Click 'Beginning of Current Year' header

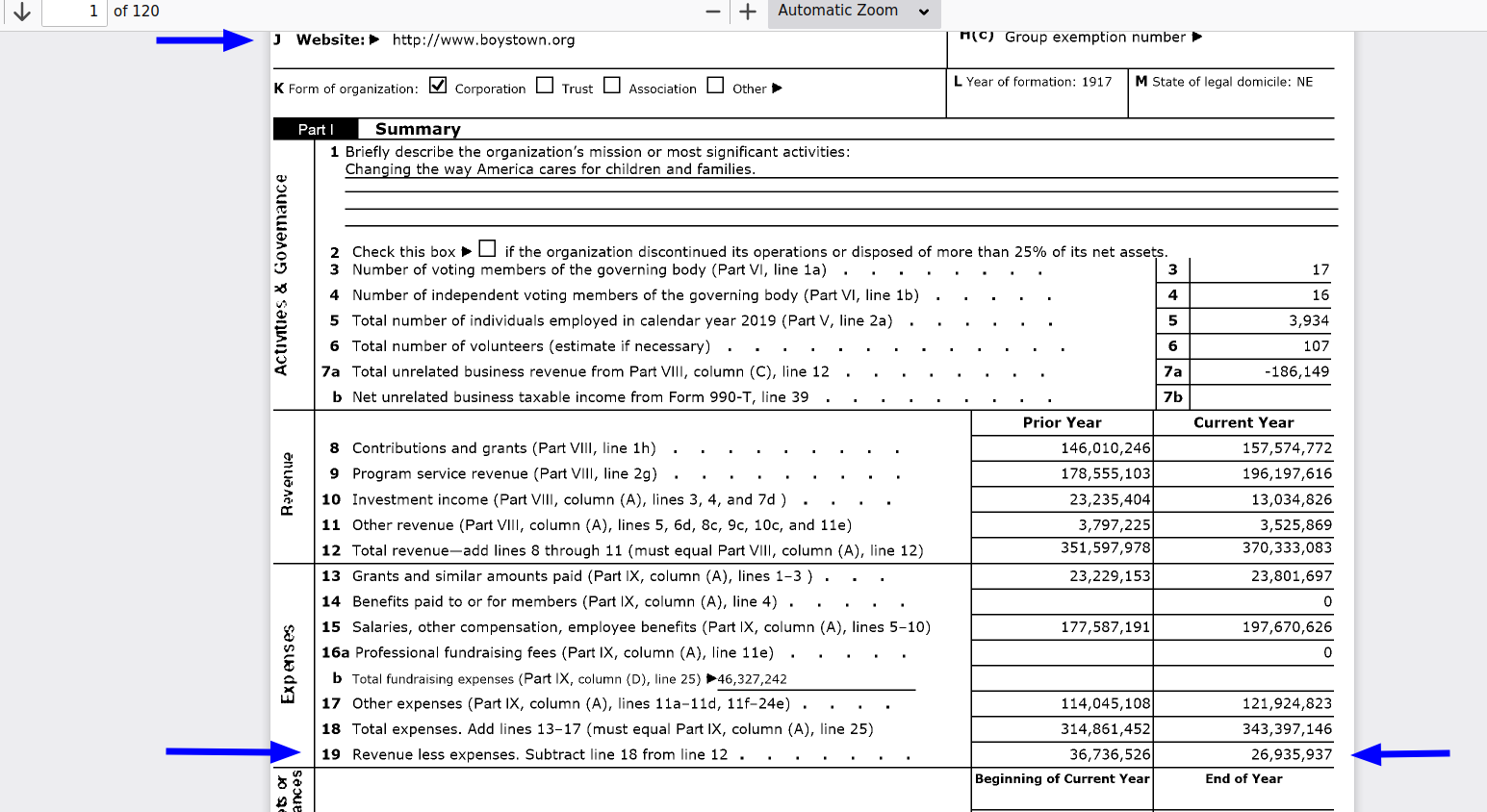point(1062,779)
